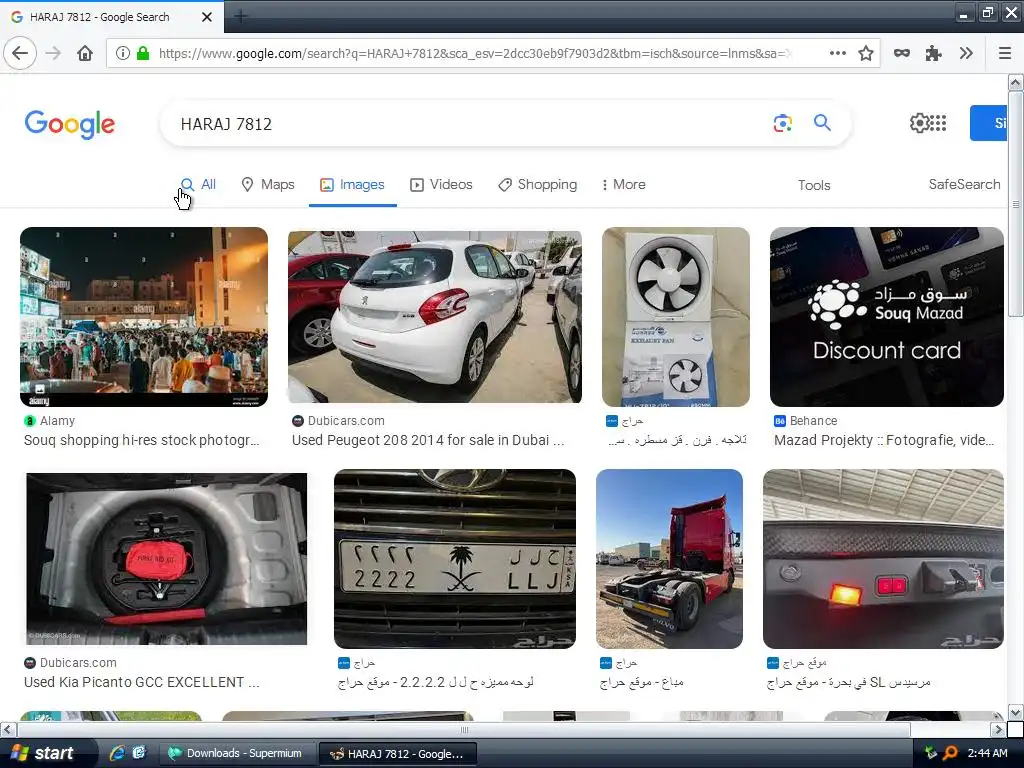Switch to Downloads - Supermium taskbar window
Viewport: 1024px width, 768px height.
(x=237, y=754)
